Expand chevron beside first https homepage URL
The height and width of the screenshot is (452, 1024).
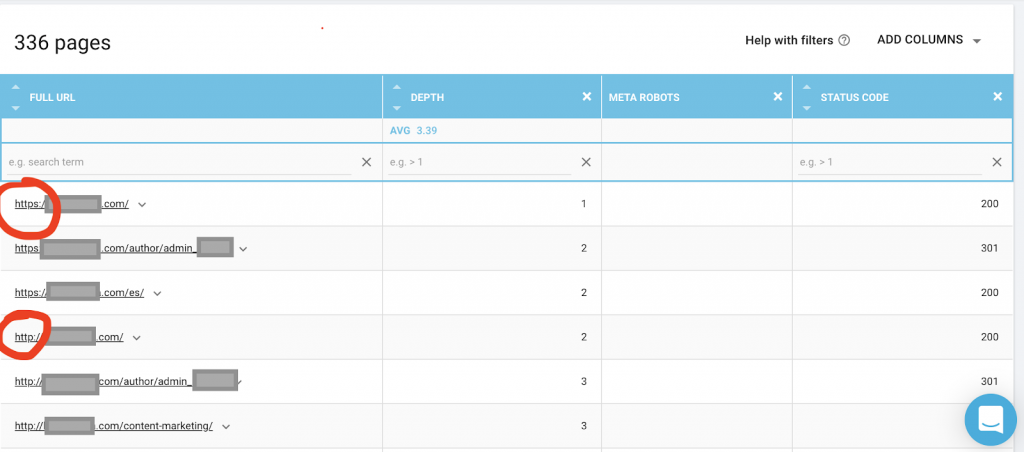click(142, 205)
